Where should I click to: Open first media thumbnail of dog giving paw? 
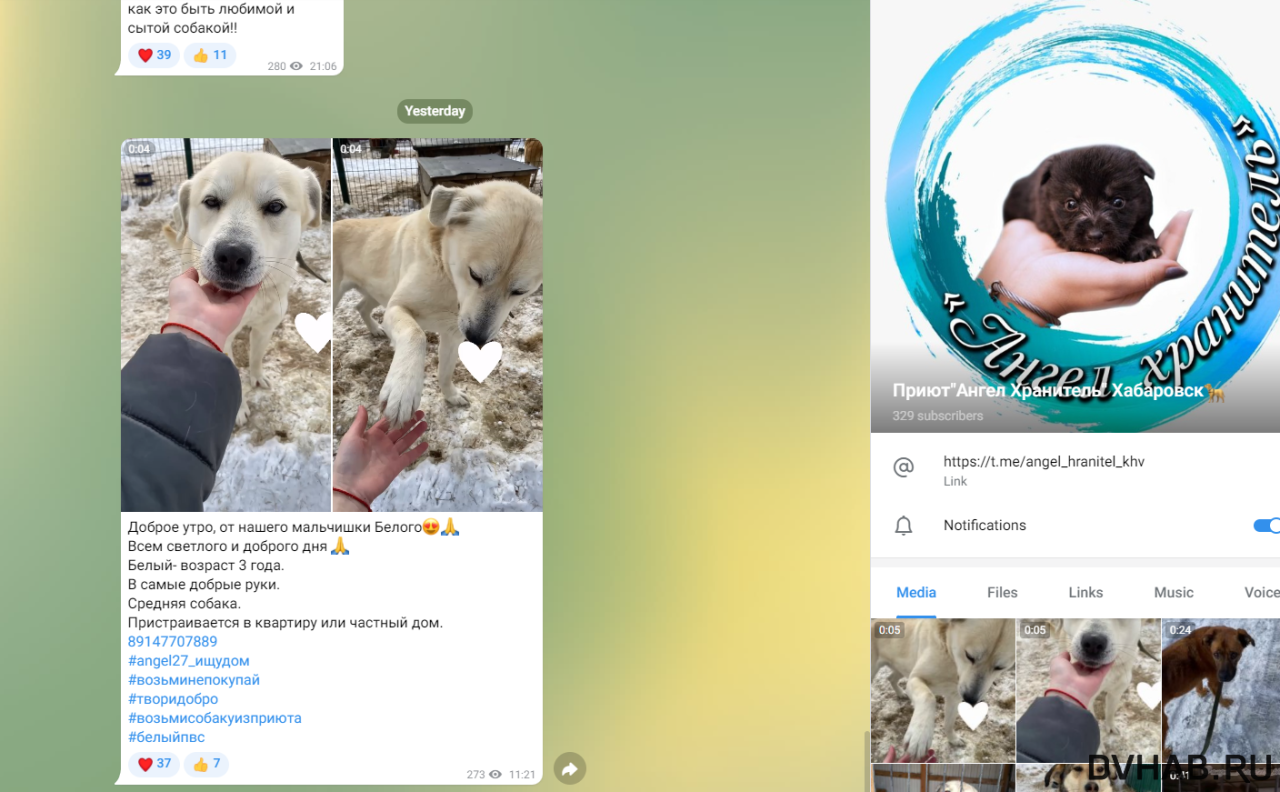(x=943, y=690)
